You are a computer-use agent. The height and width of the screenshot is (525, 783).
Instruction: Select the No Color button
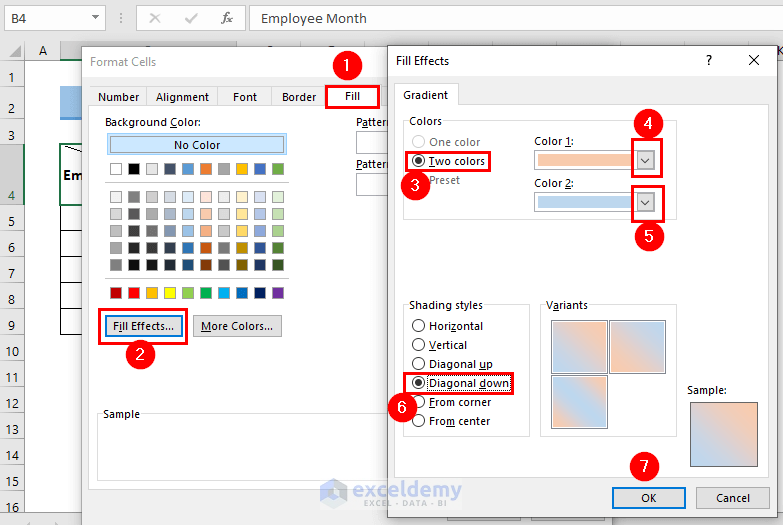point(197,145)
